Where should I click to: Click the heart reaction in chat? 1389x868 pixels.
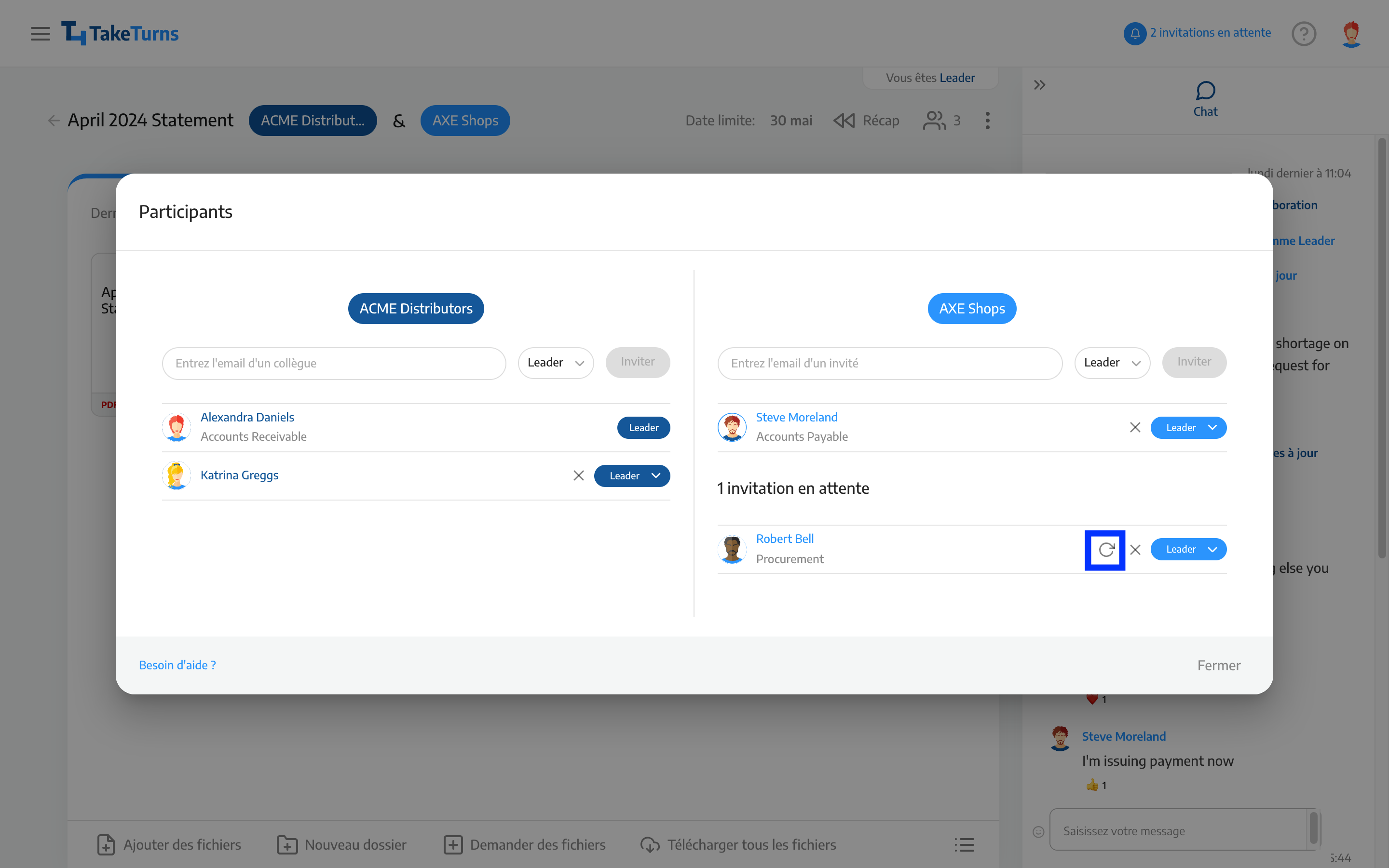click(1096, 699)
